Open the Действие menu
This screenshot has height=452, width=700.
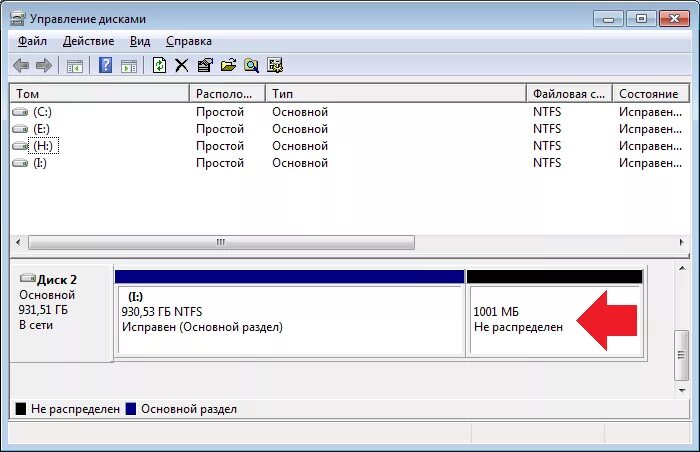pyautogui.click(x=88, y=41)
